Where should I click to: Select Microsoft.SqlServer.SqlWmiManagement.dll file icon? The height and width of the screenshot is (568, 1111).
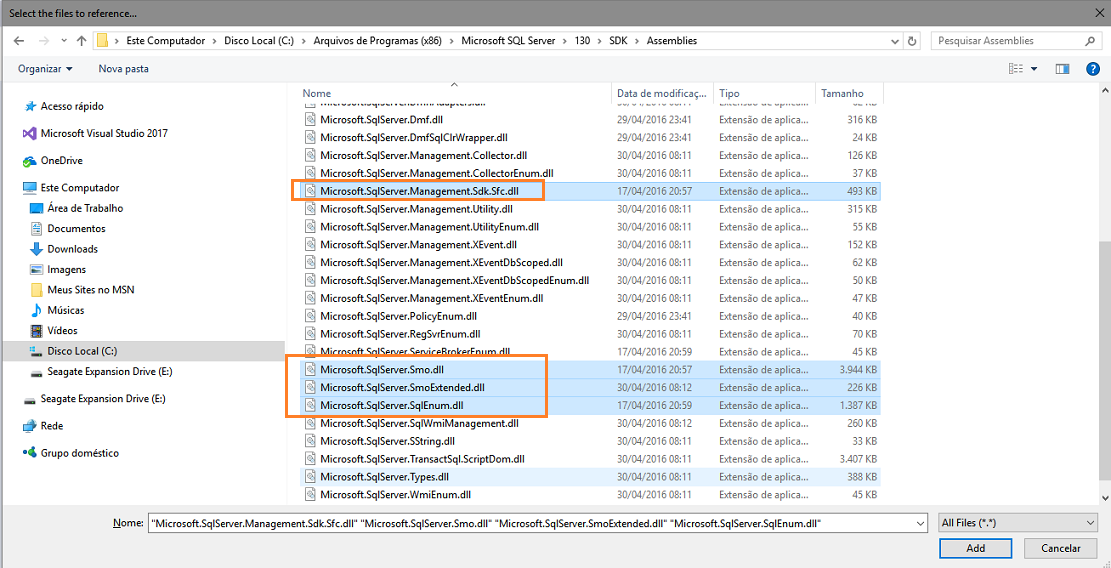310,424
